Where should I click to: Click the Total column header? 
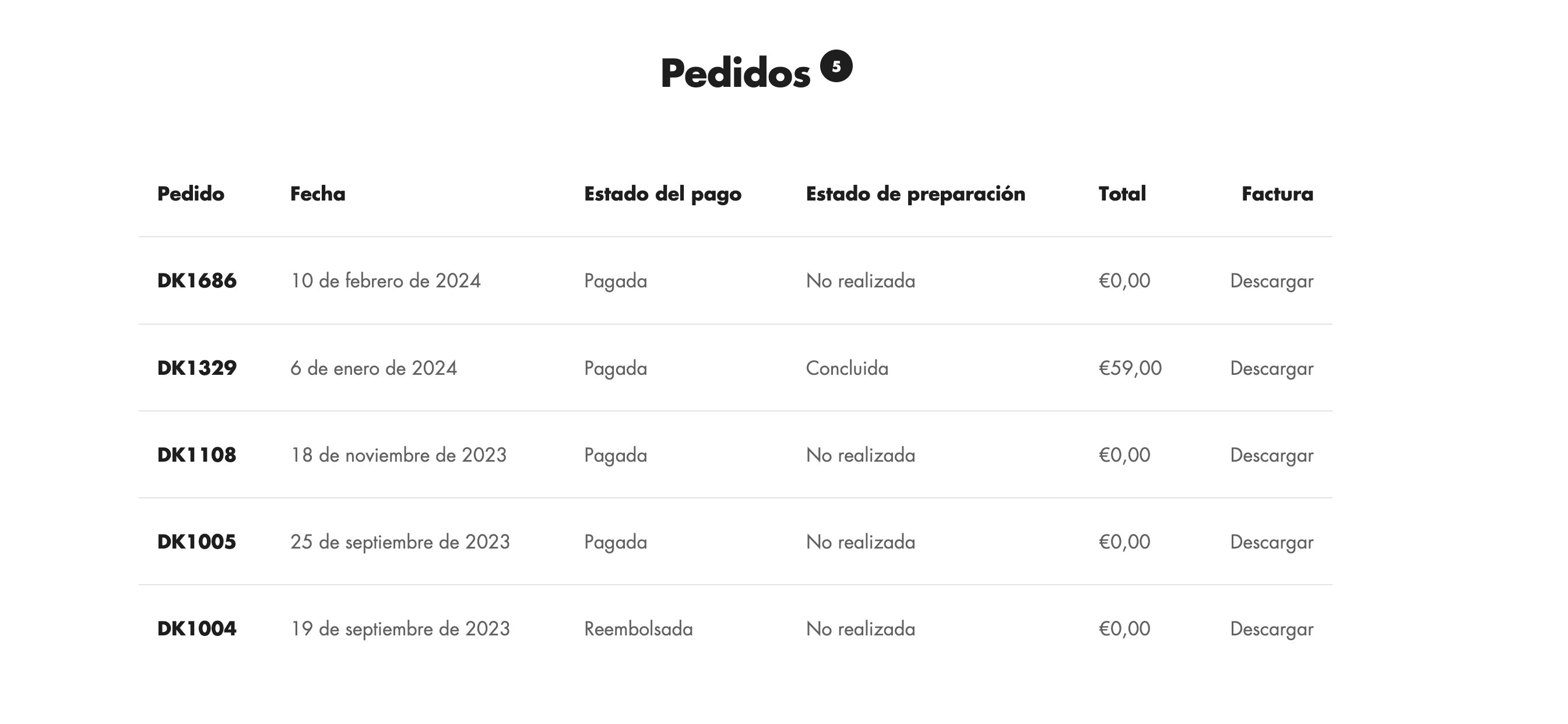click(1122, 194)
